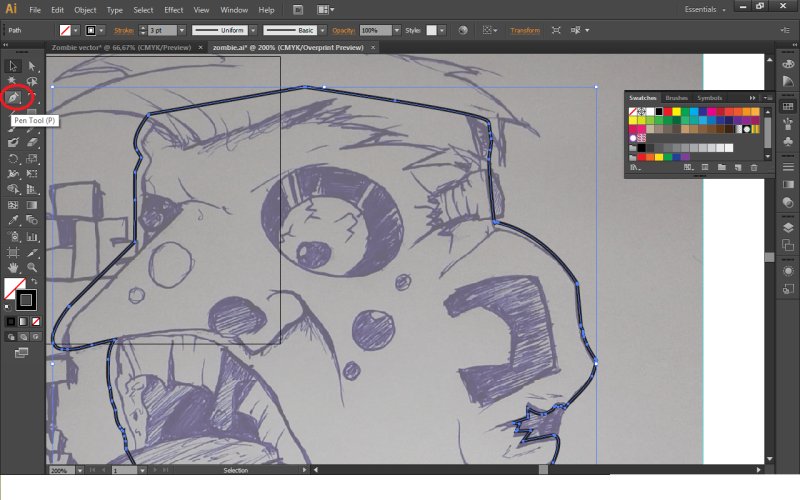Select the Artboard tool
This screenshot has width=800, height=500.
(13, 252)
